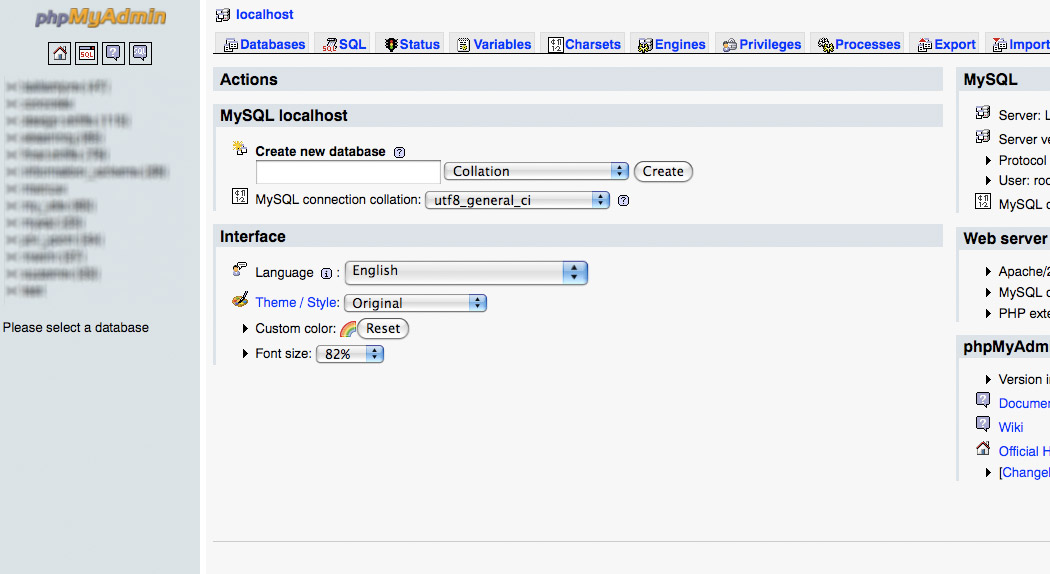
Task: Click the help icon beside the connection collation
Action: coord(623,200)
